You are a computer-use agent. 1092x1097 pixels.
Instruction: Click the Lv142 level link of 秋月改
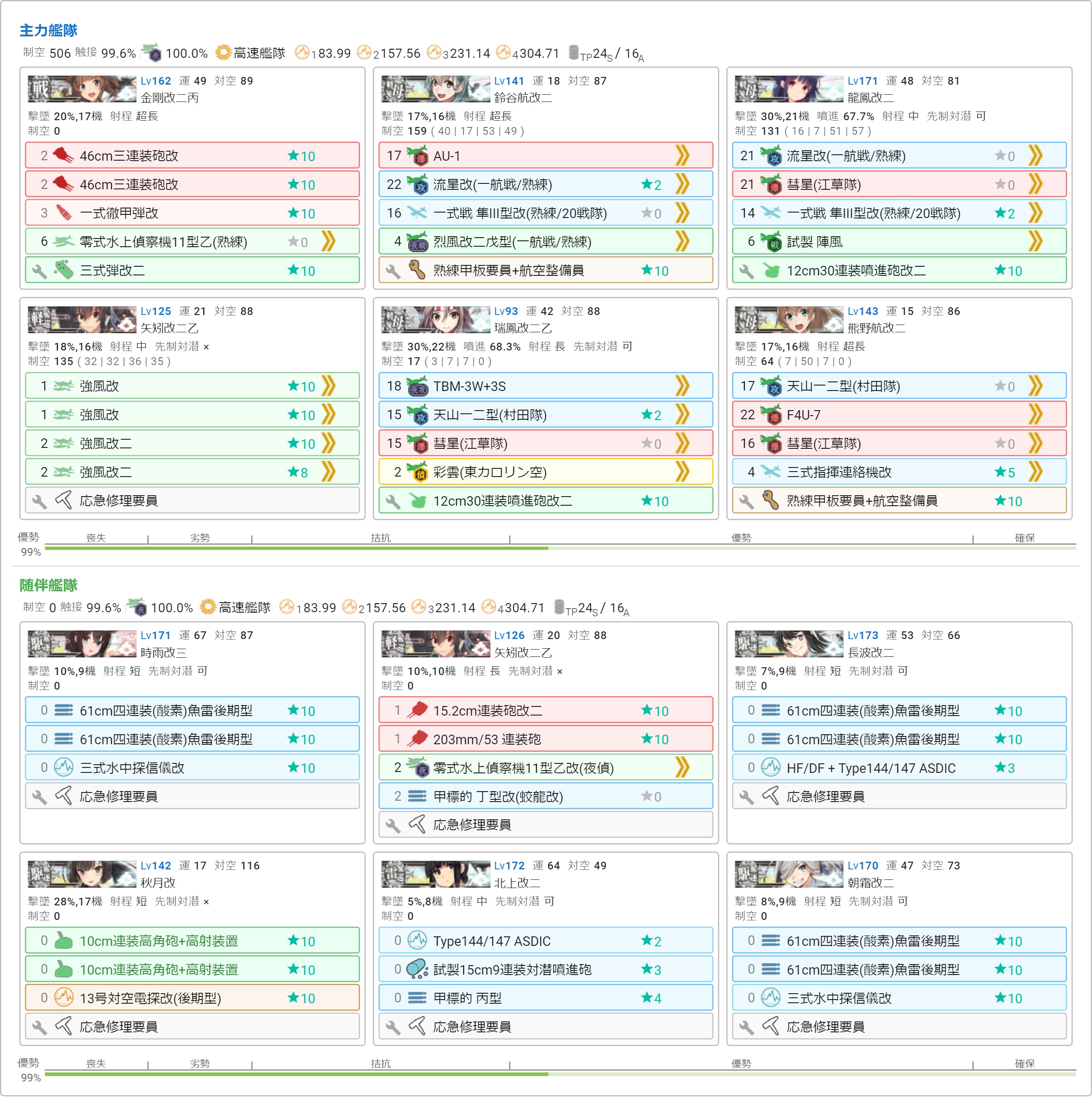click(156, 865)
